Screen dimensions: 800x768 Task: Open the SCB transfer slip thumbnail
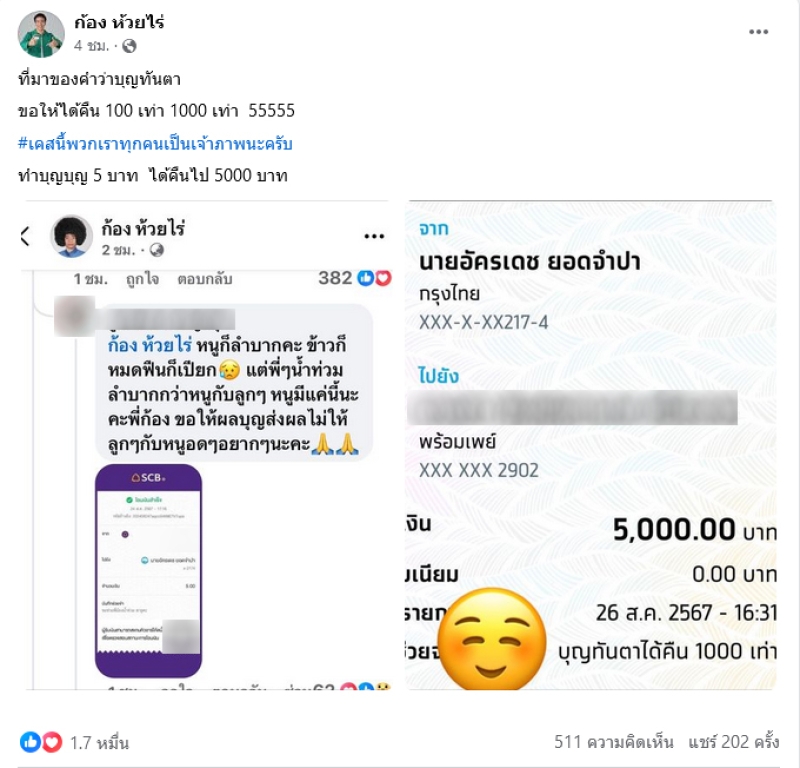click(x=148, y=571)
